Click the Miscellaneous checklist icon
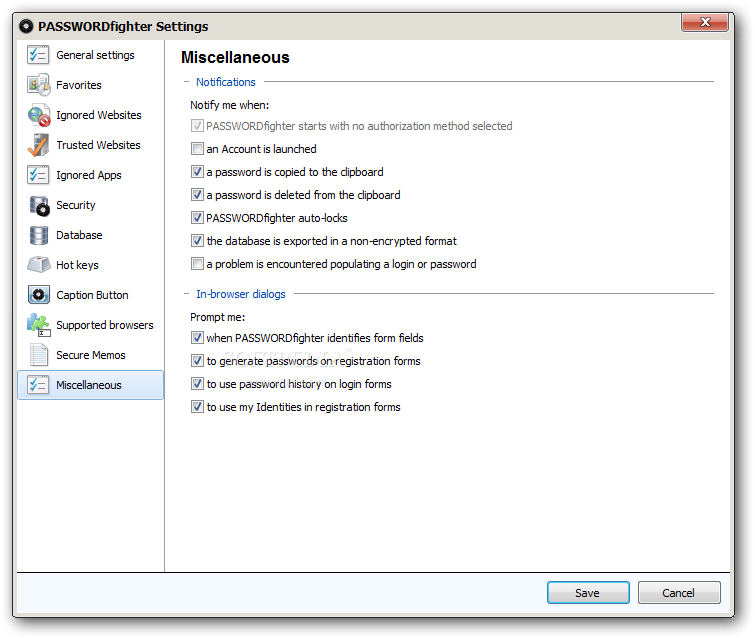The image size is (755, 638). [38, 385]
